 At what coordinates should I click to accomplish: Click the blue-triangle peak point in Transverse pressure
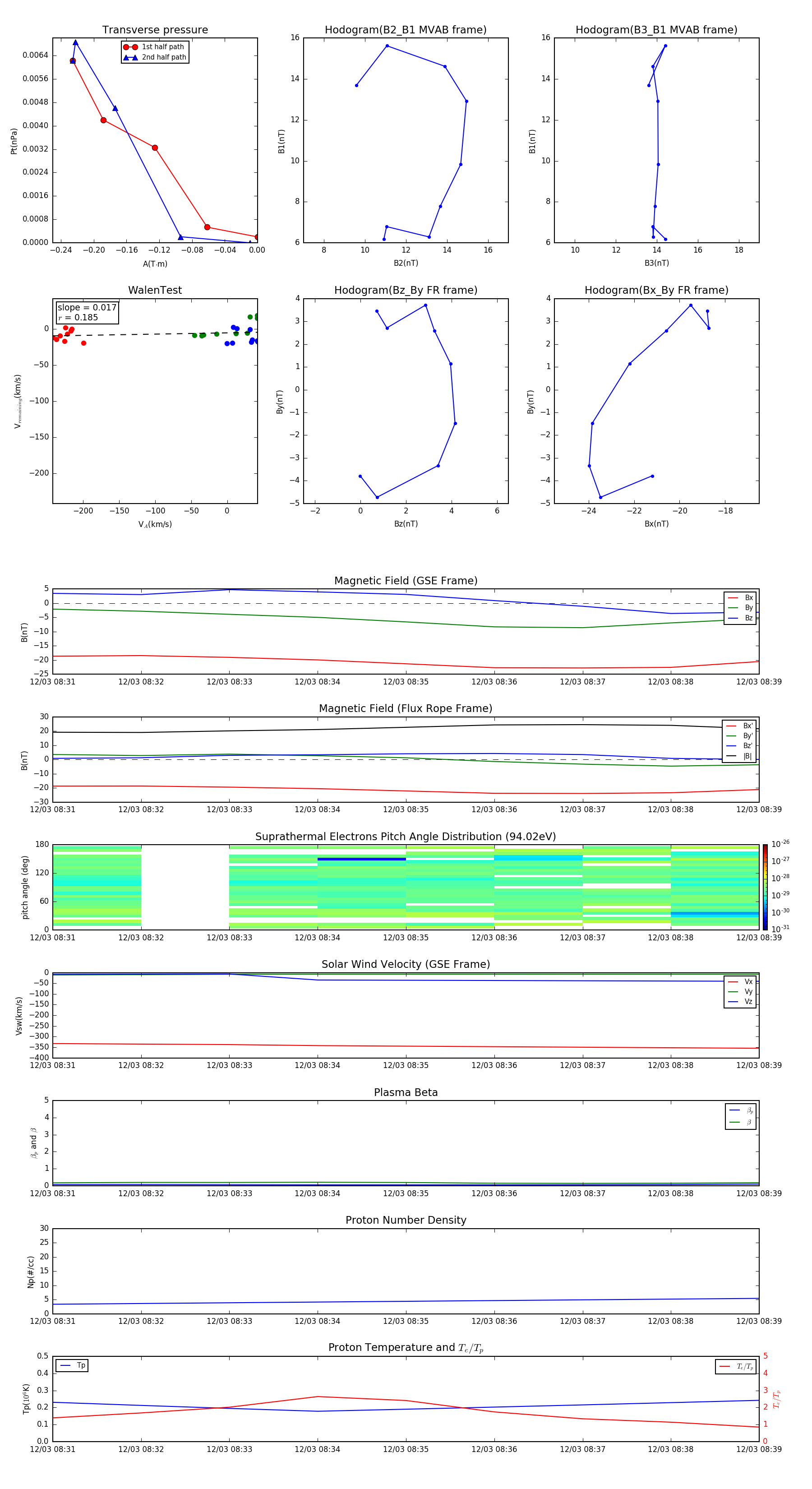tap(76, 42)
